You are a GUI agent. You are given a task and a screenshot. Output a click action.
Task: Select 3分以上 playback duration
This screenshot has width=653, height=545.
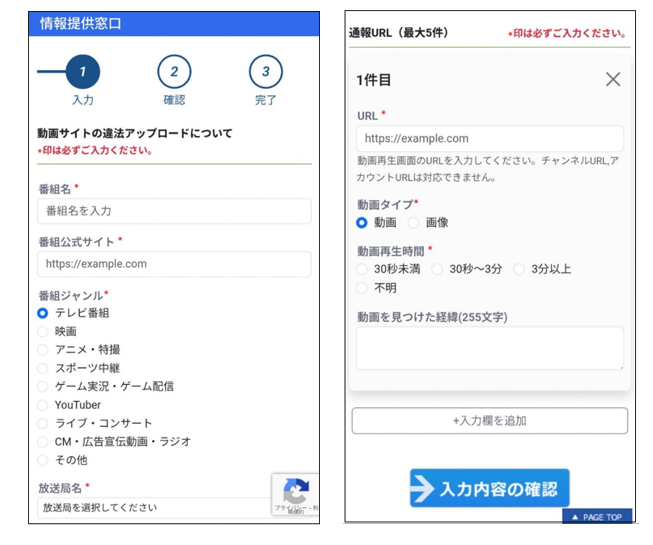click(x=519, y=269)
